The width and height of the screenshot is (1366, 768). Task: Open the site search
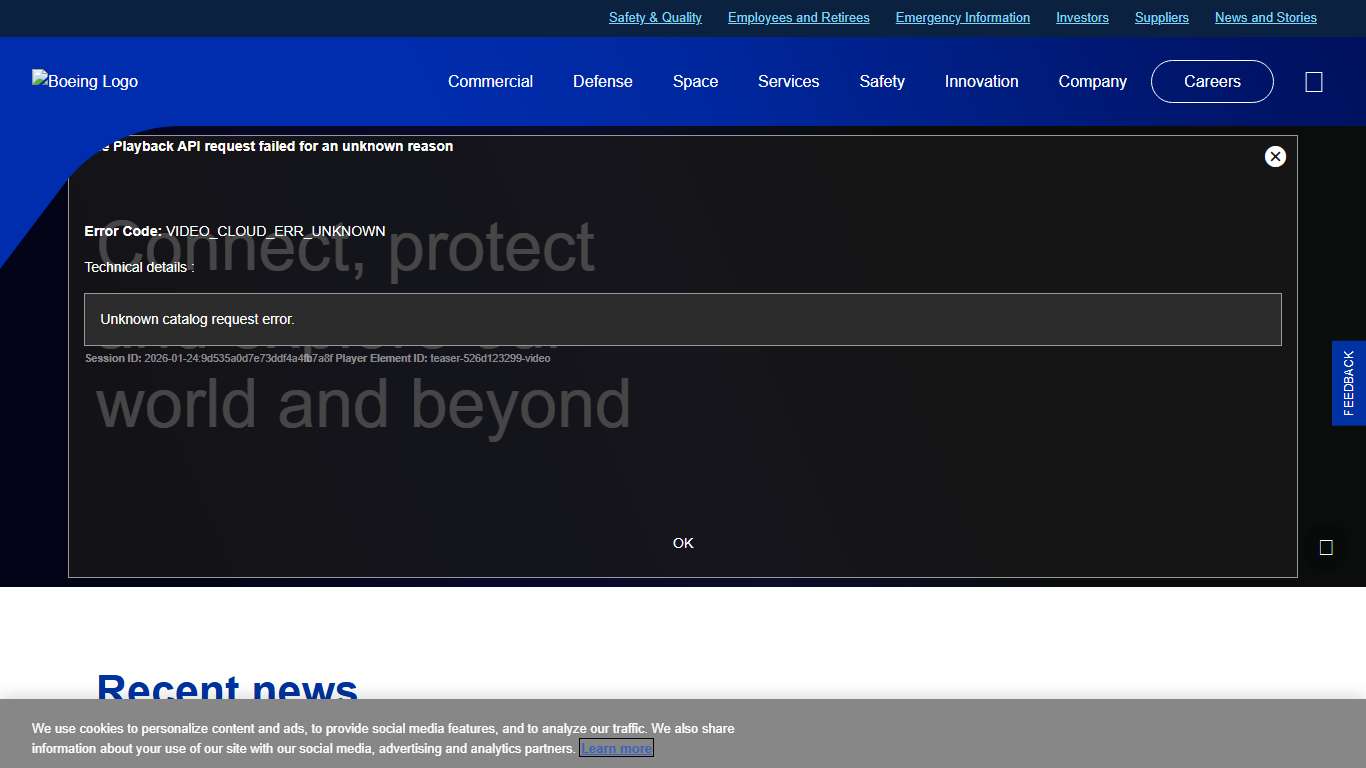point(1313,81)
